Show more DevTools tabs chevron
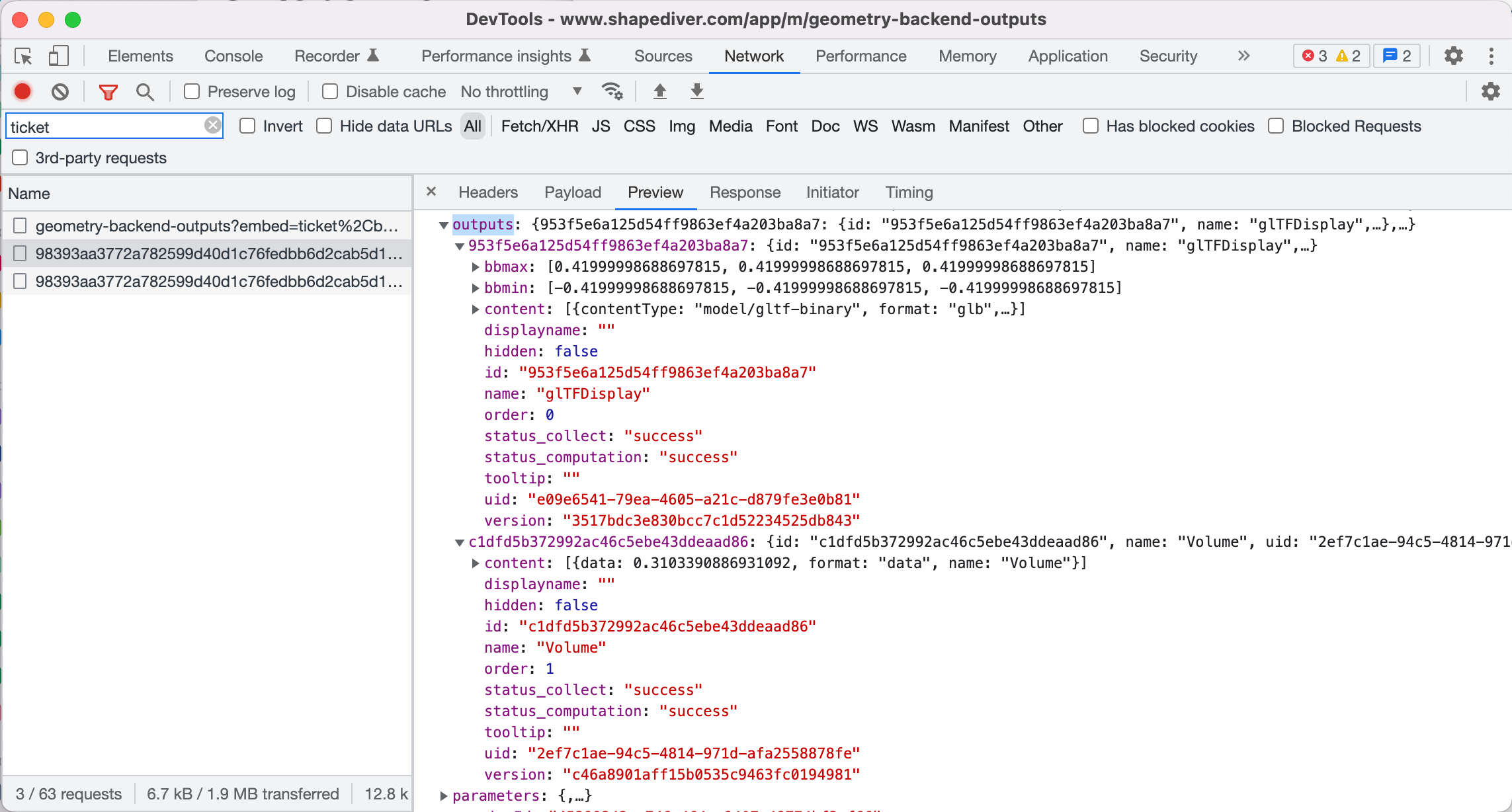Viewport: 1512px width, 812px height. (x=1243, y=56)
